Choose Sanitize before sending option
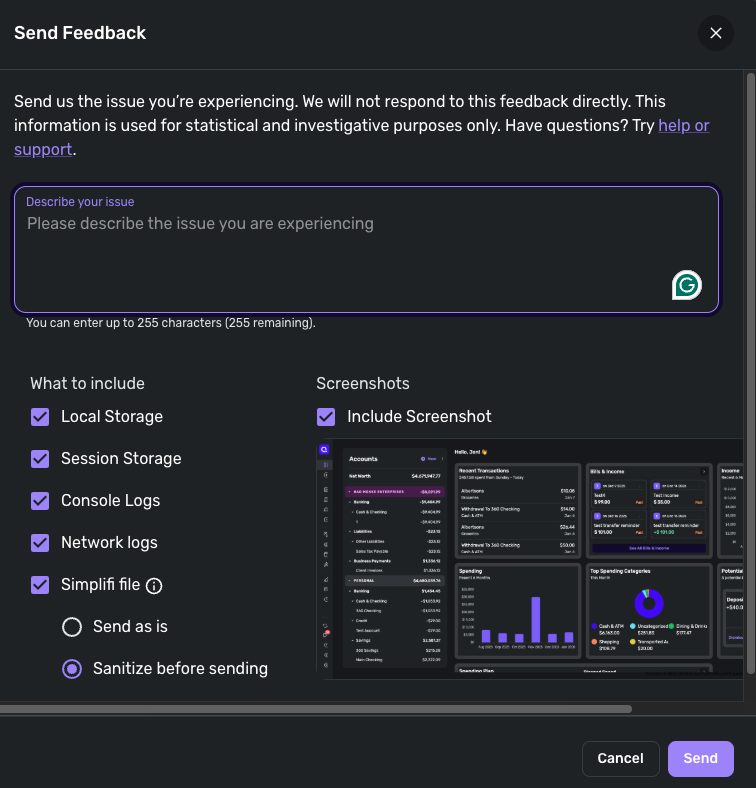 coord(72,669)
